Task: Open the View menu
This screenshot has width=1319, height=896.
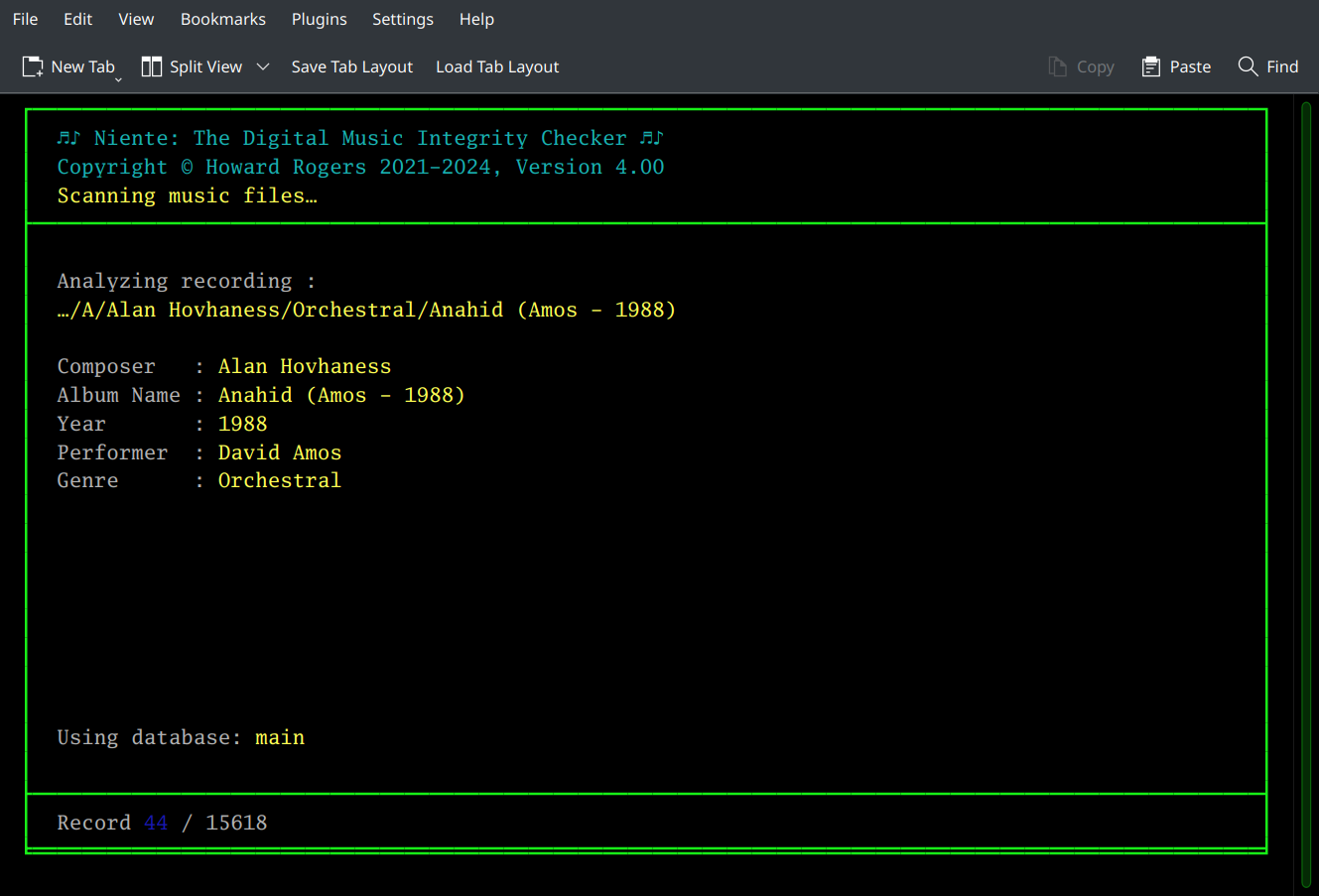Action: coord(136,19)
